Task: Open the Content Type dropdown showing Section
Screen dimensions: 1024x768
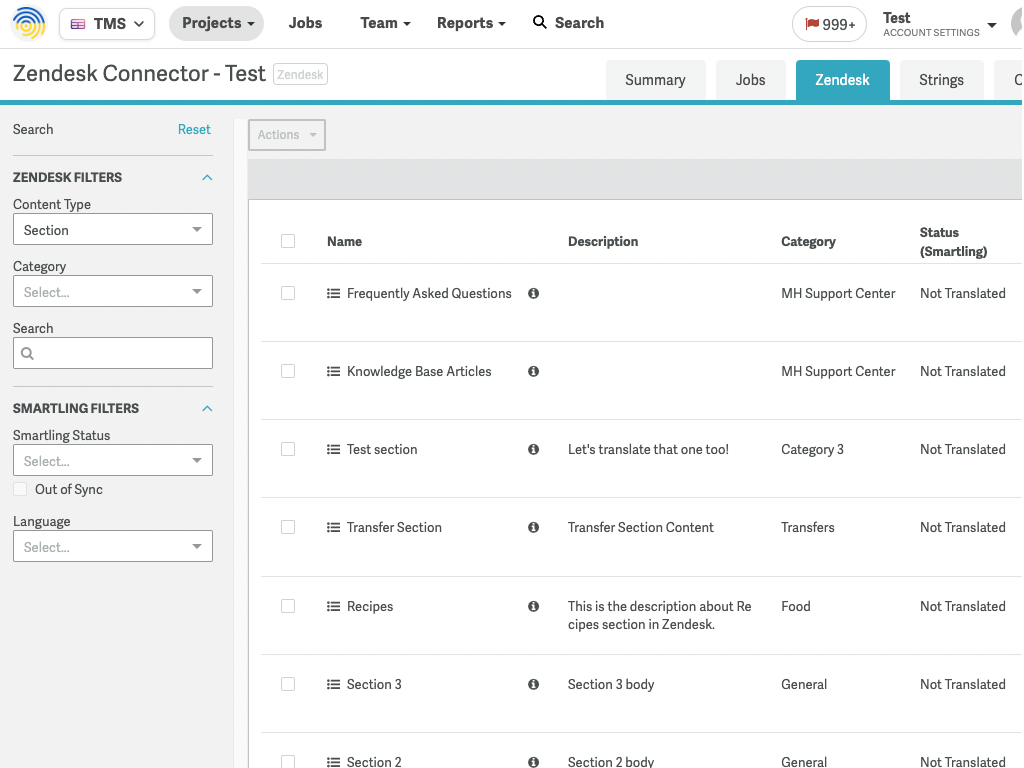Action: click(x=112, y=229)
